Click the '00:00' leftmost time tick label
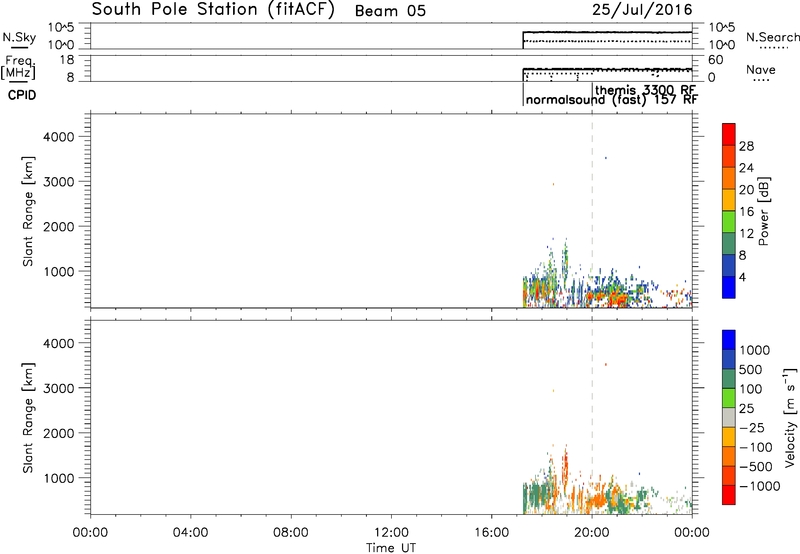This screenshot has height=554, width=800. tap(90, 533)
